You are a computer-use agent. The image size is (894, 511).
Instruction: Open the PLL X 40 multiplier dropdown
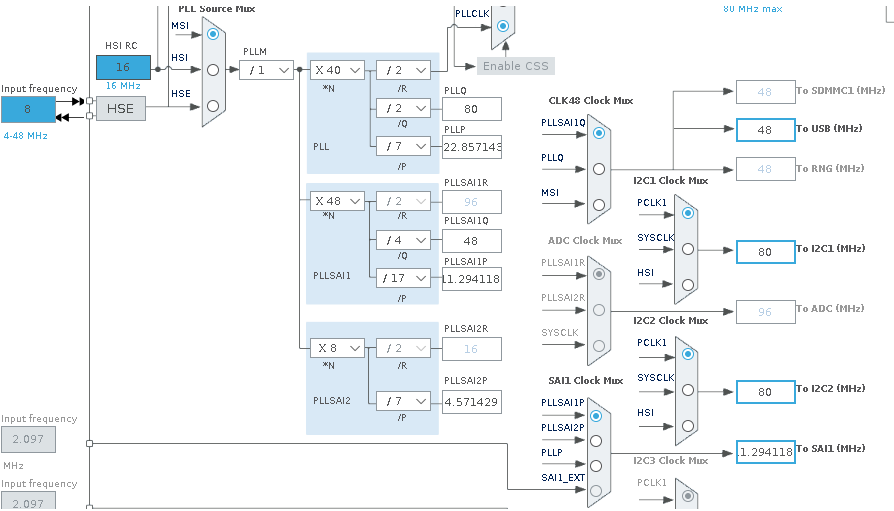[x=337, y=70]
